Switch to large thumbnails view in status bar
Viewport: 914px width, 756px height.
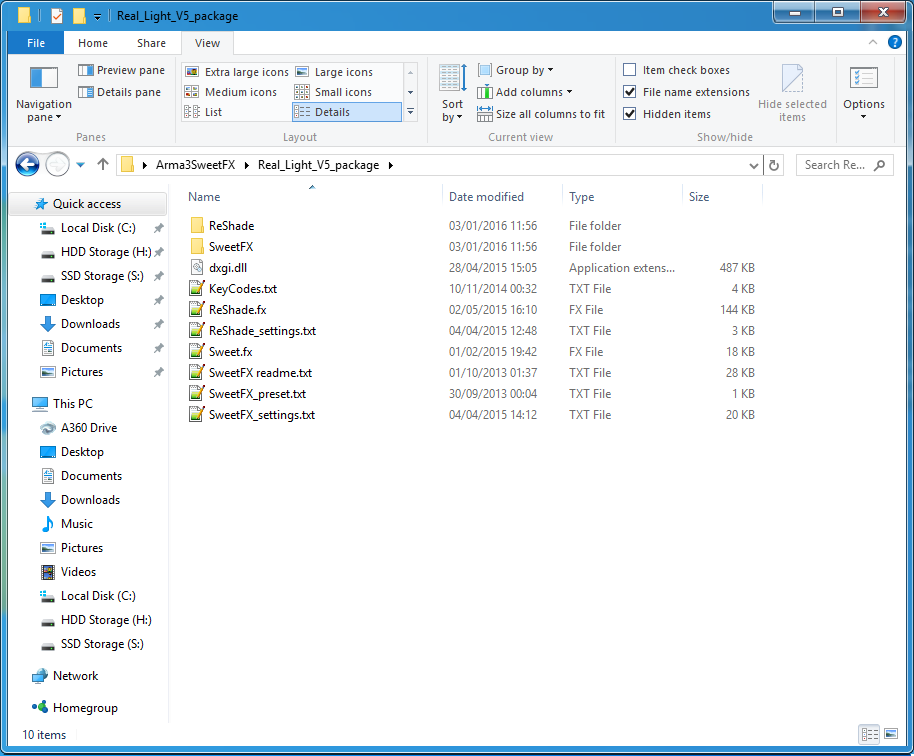(891, 734)
